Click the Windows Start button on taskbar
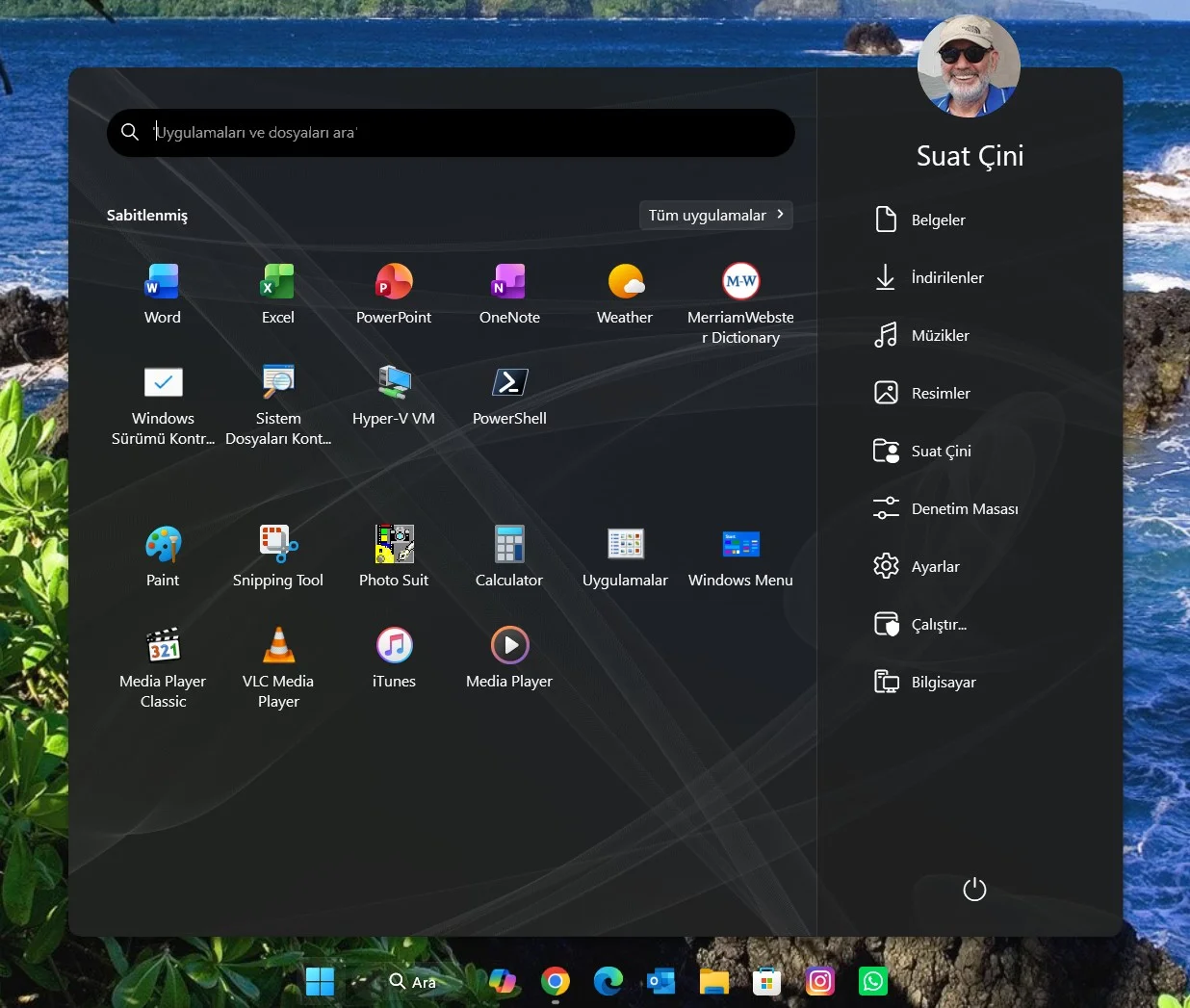1190x1008 pixels. coord(320,981)
